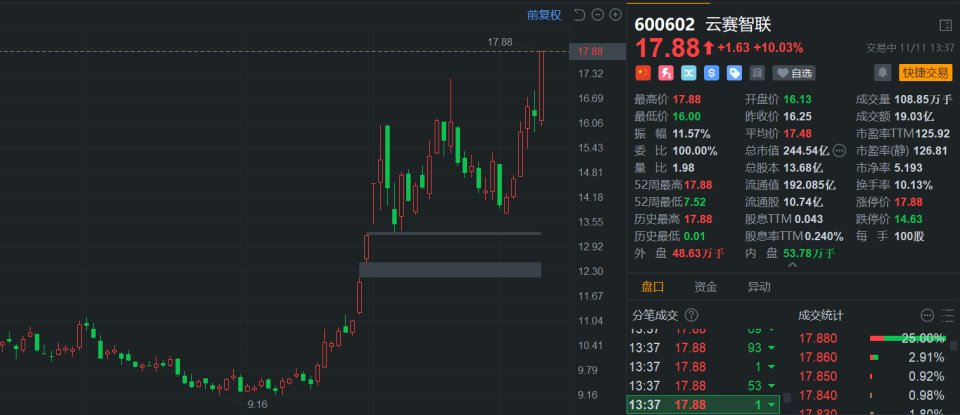Click the 股息率TTM 0.240% value
Image resolution: width=960 pixels, height=415 pixels.
coord(824,236)
